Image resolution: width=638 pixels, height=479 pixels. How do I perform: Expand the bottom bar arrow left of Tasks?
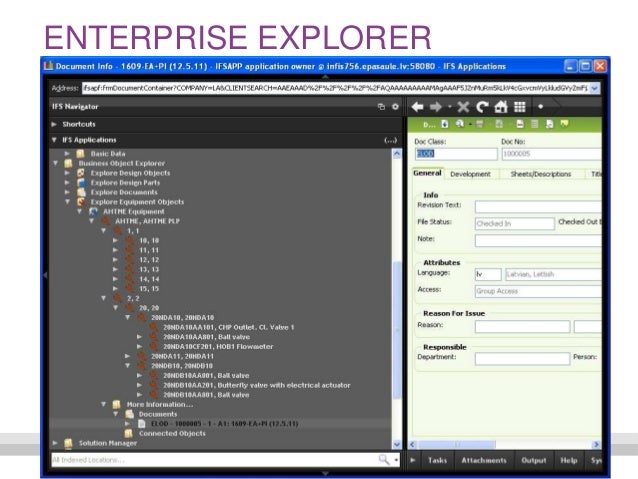(x=413, y=460)
